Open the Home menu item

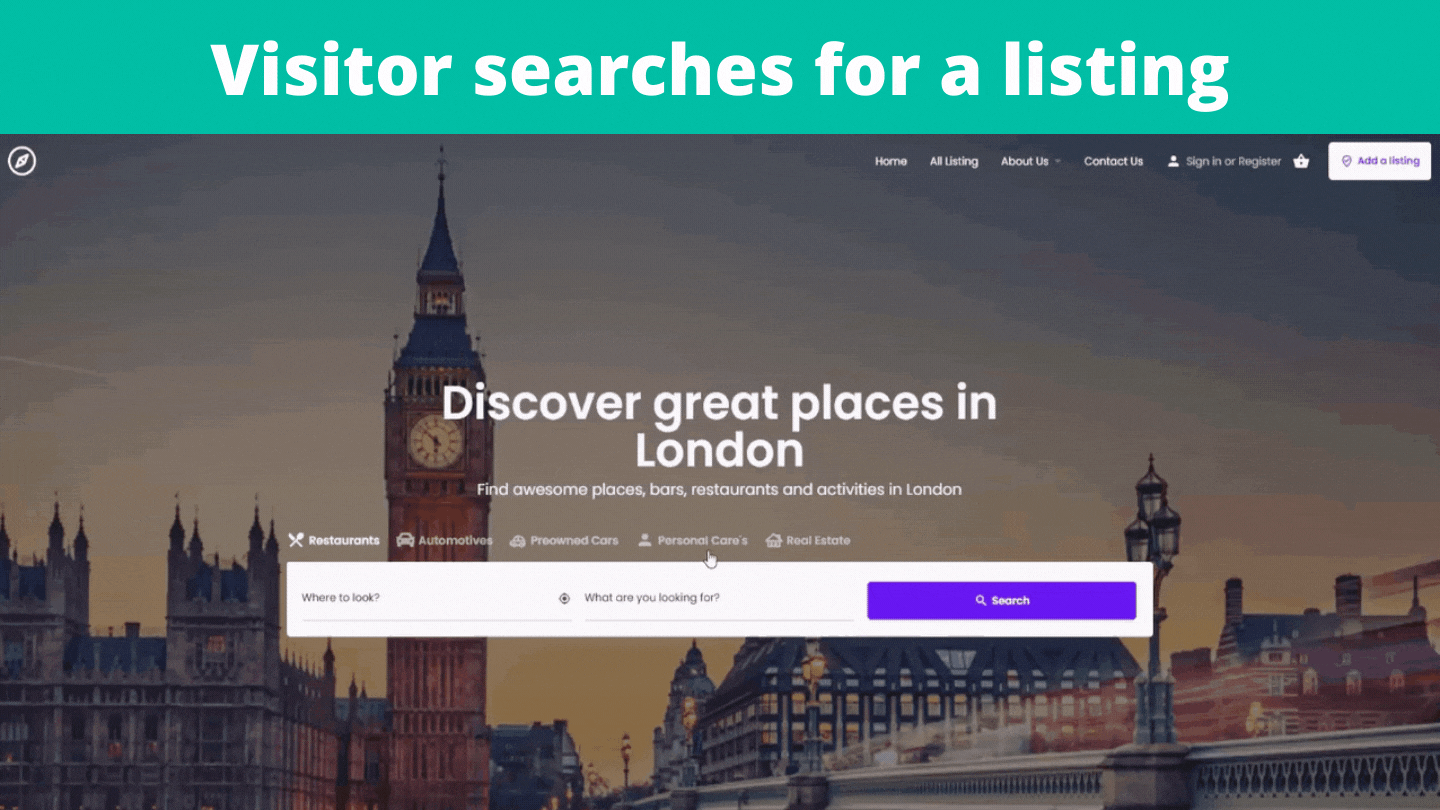(x=891, y=161)
